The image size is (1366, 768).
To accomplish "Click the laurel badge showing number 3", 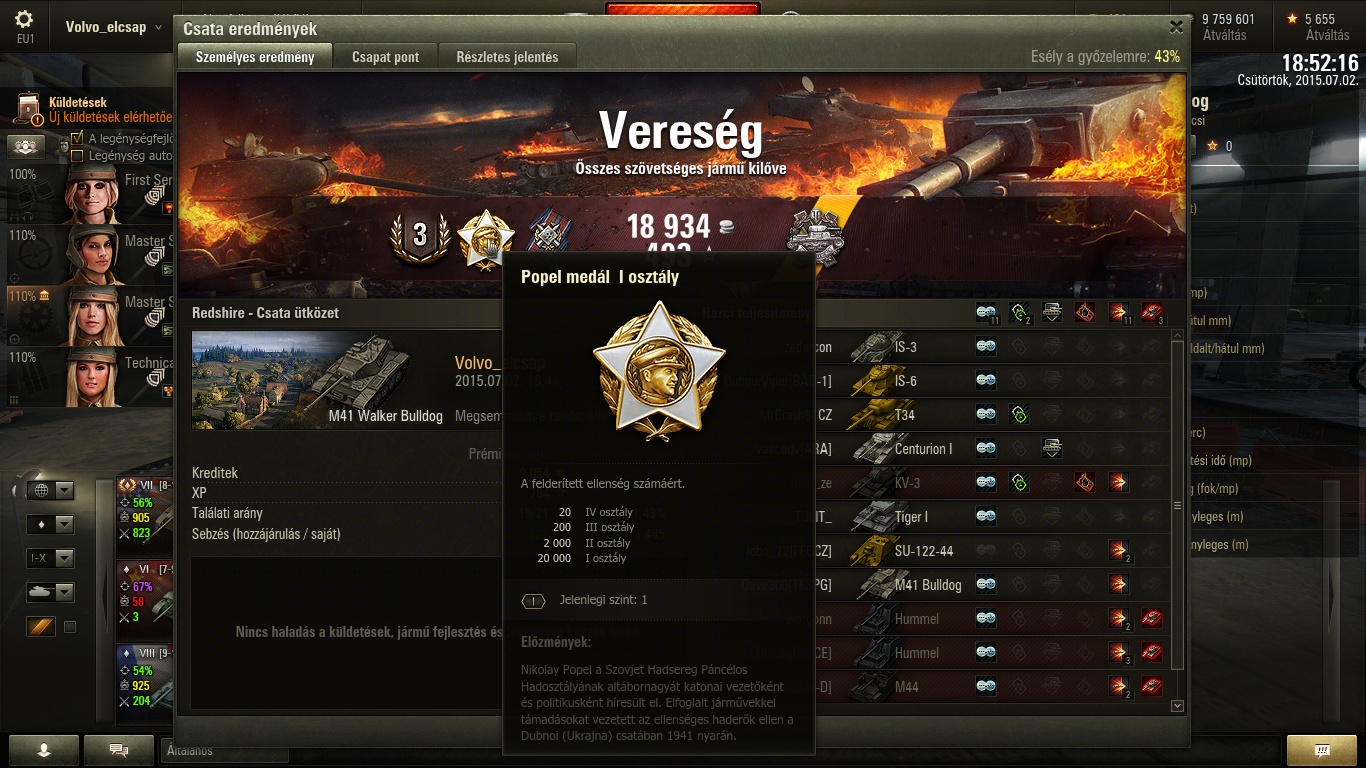I will click(x=419, y=237).
